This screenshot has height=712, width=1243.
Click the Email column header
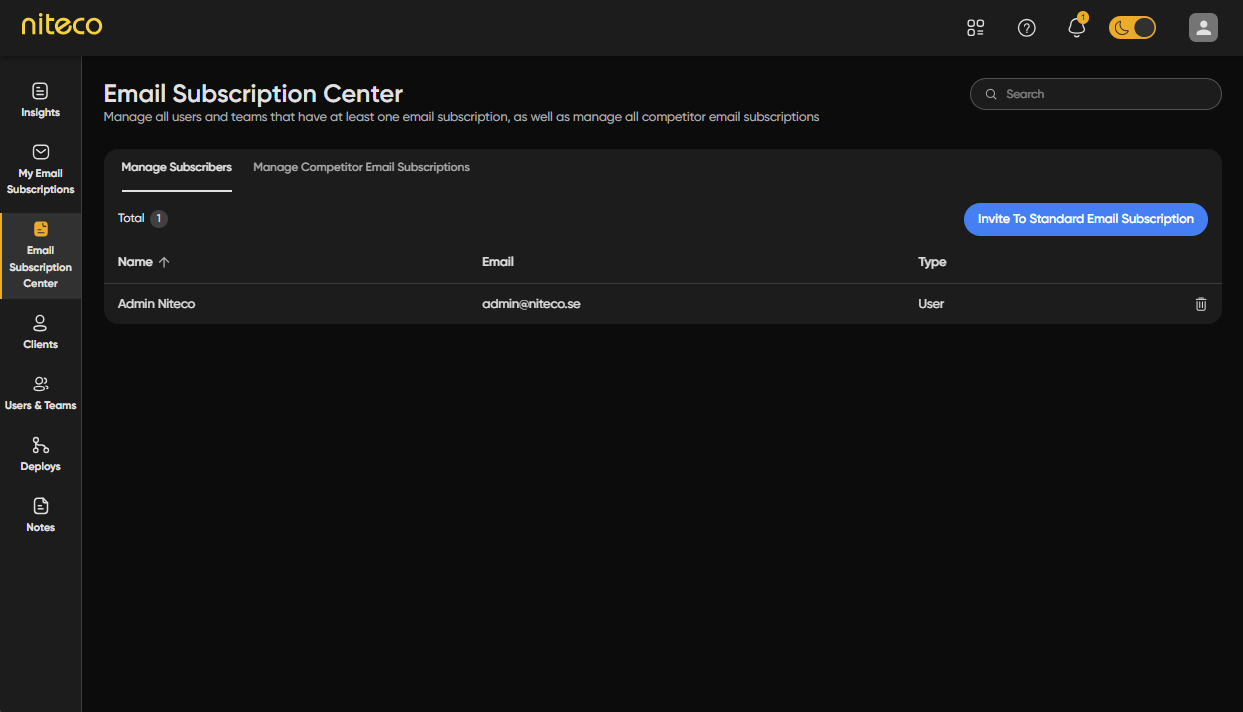498,262
